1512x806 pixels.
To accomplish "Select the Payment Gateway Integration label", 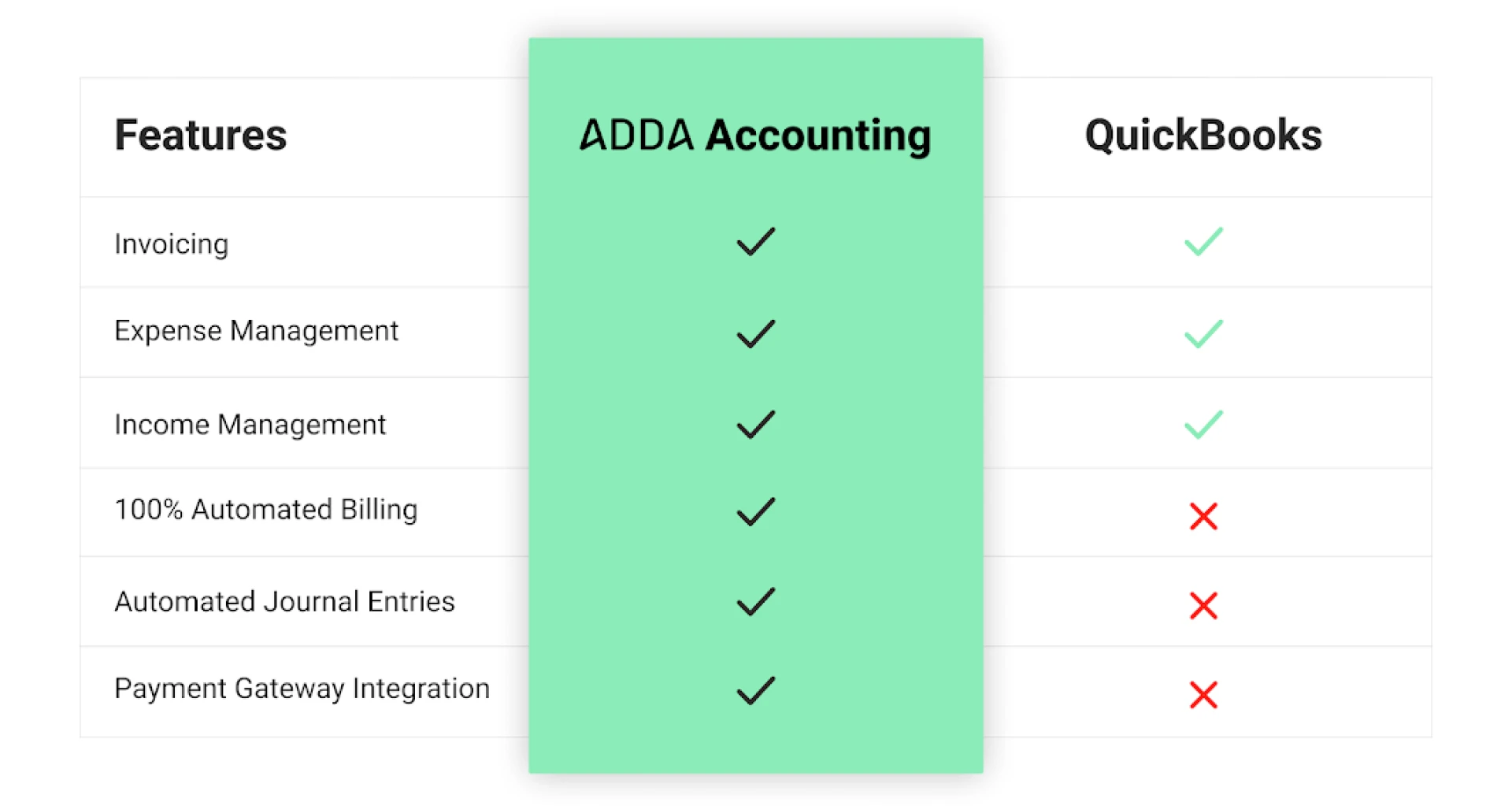I will point(302,689).
